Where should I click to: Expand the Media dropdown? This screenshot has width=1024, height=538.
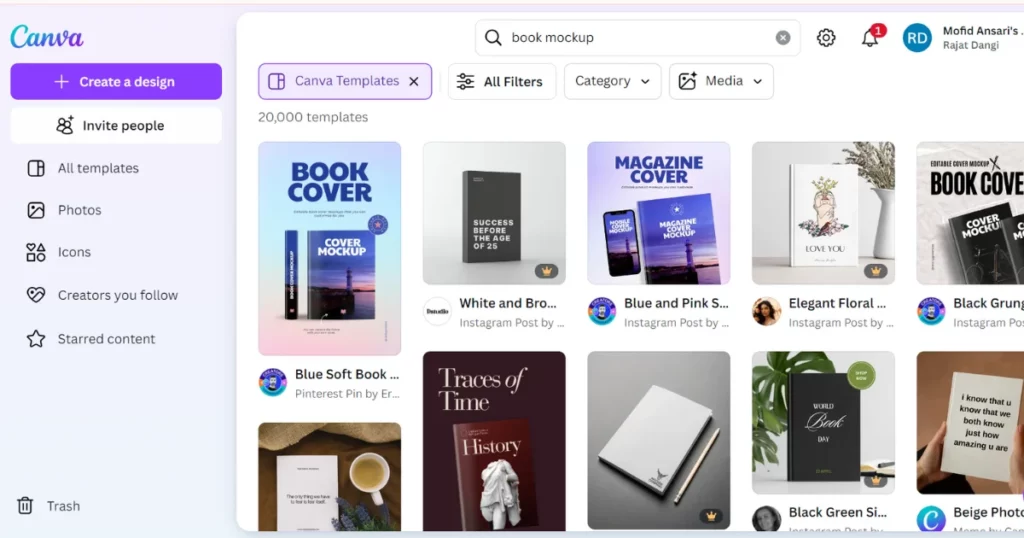click(721, 82)
